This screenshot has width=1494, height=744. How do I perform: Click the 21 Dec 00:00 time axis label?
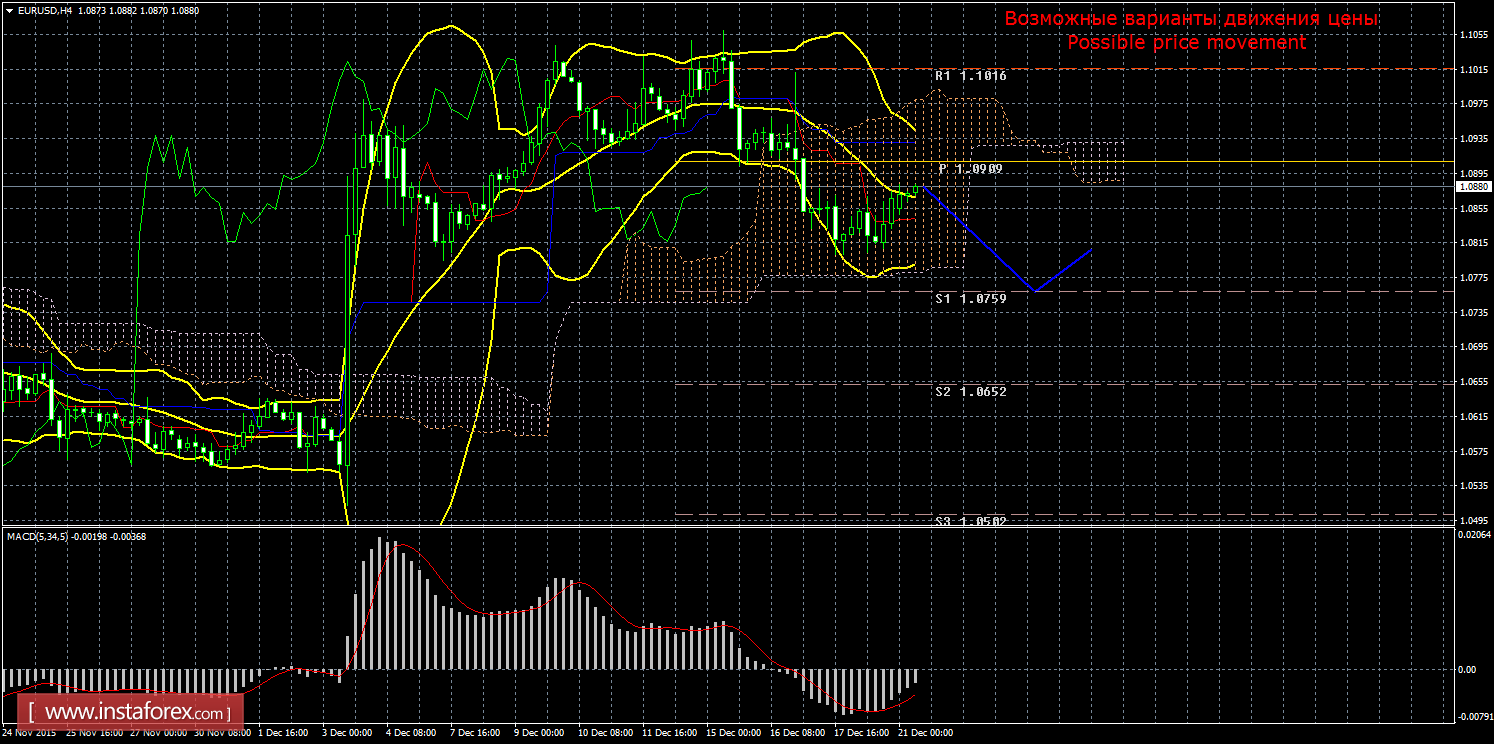tap(925, 733)
